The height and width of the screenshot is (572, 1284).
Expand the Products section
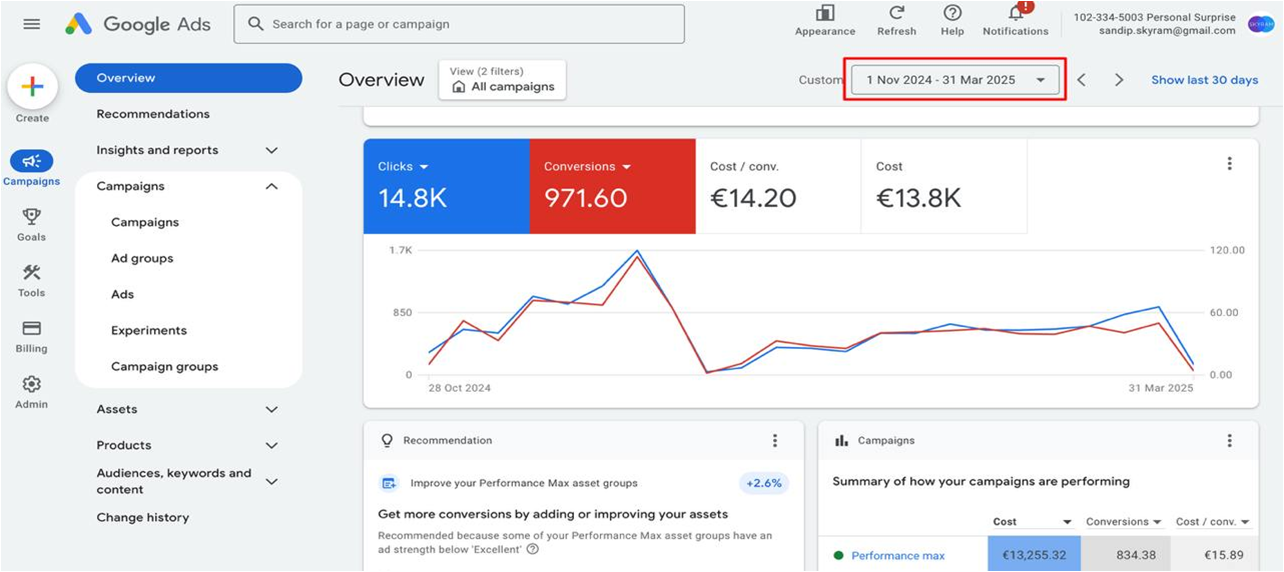(271, 445)
